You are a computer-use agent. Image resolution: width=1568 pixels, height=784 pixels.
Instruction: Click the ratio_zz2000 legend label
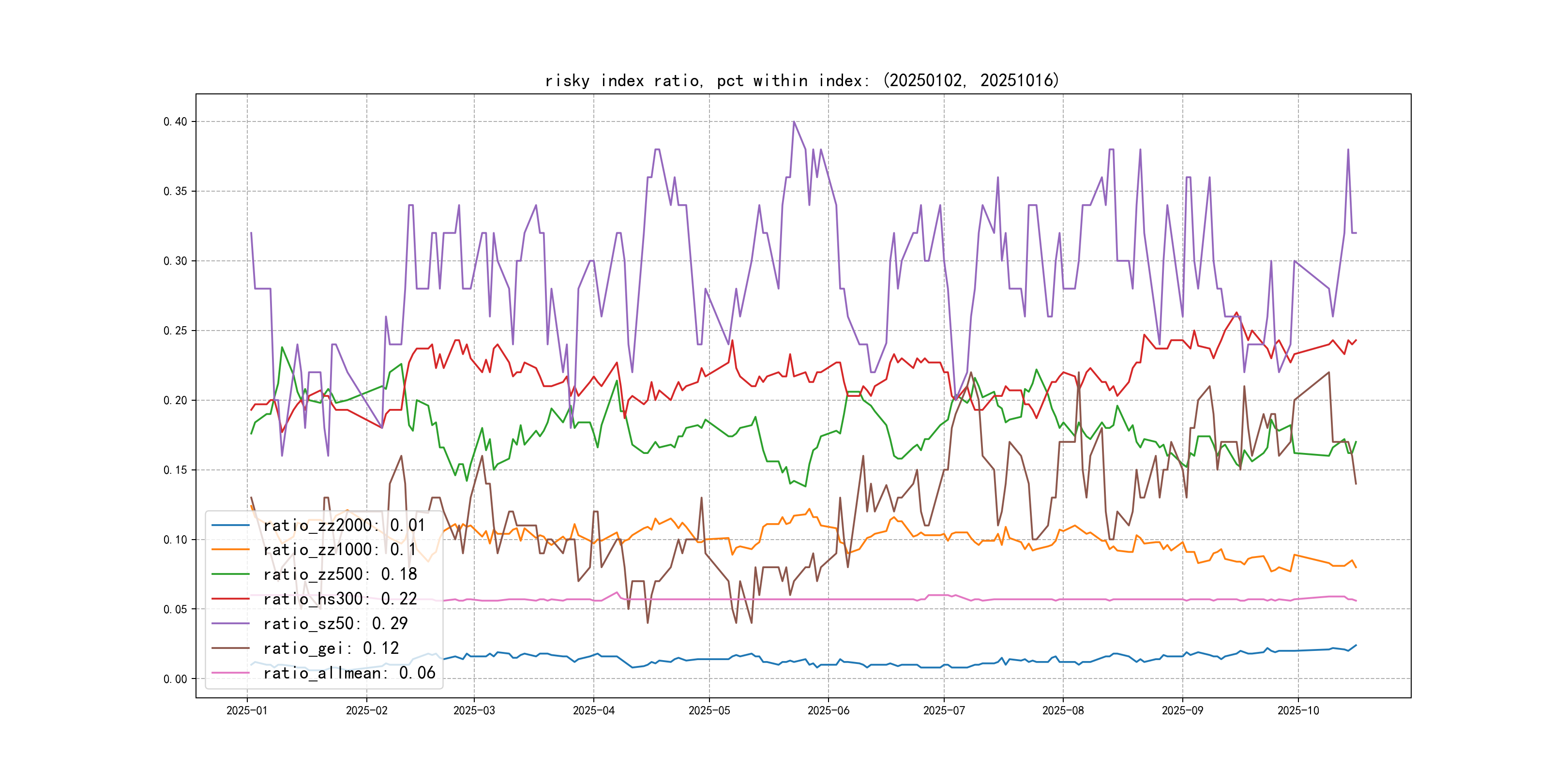point(343,525)
